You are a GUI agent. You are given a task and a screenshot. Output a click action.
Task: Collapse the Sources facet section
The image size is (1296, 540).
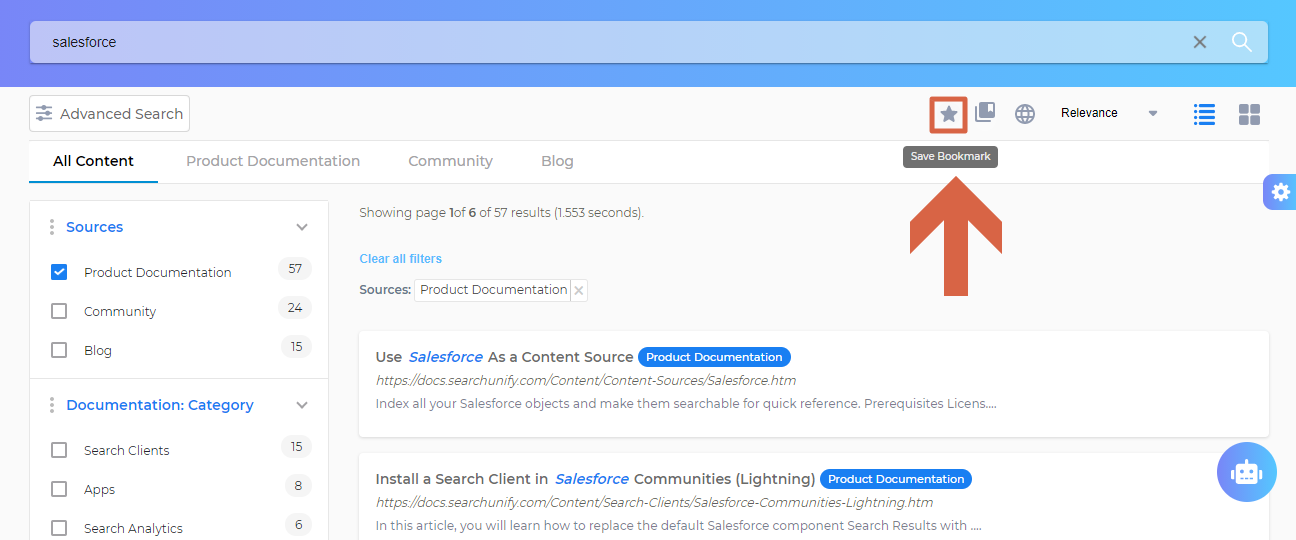[302, 227]
